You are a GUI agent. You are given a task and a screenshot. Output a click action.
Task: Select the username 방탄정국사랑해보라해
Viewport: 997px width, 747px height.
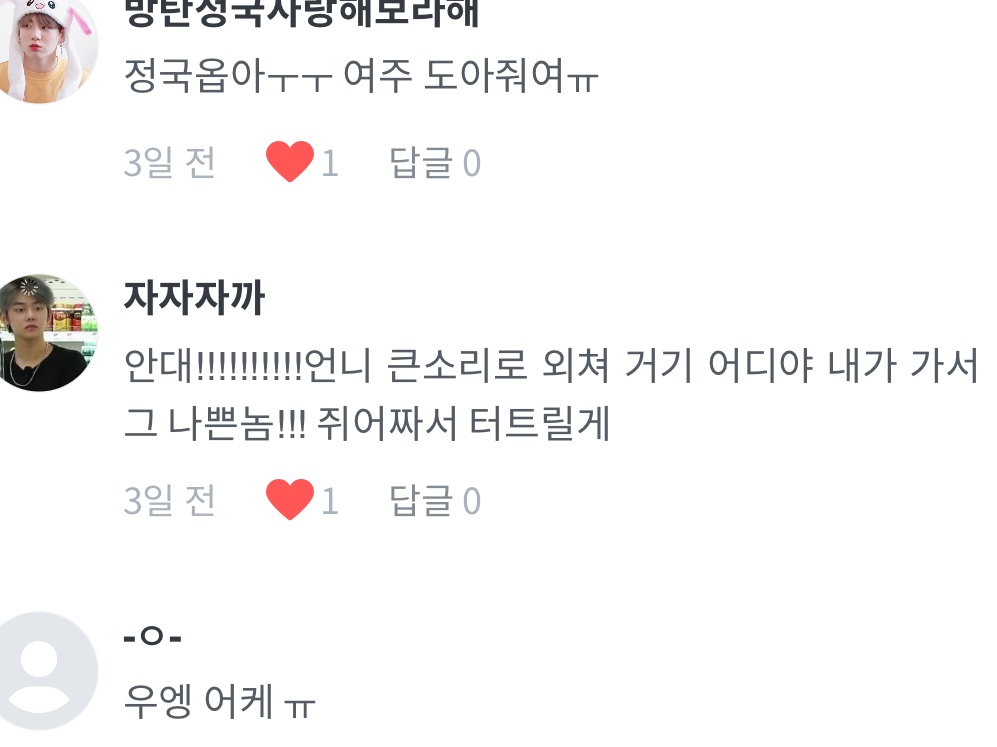point(301,11)
